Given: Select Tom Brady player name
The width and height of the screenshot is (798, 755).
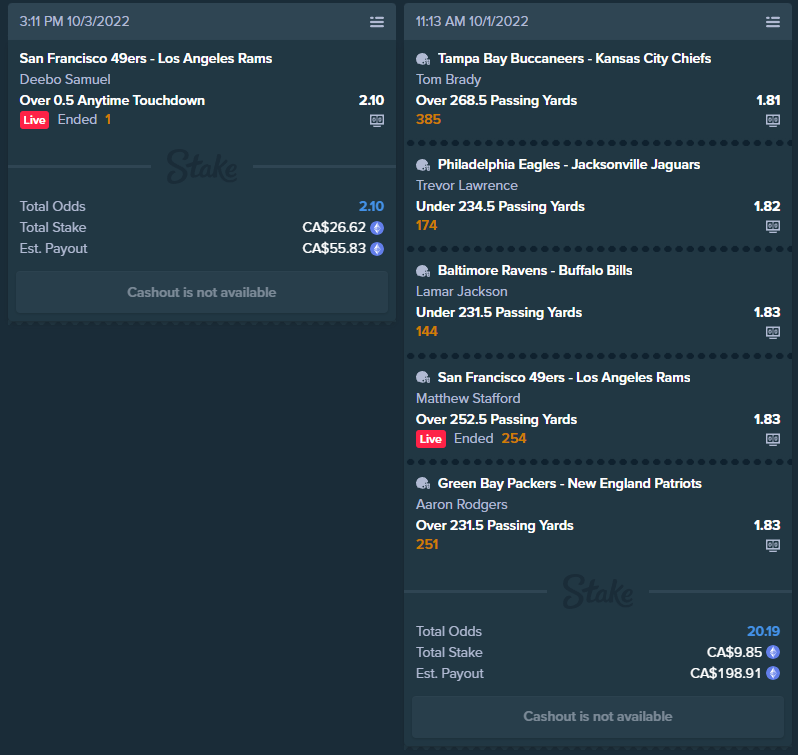Looking at the screenshot, I should click(x=448, y=79).
